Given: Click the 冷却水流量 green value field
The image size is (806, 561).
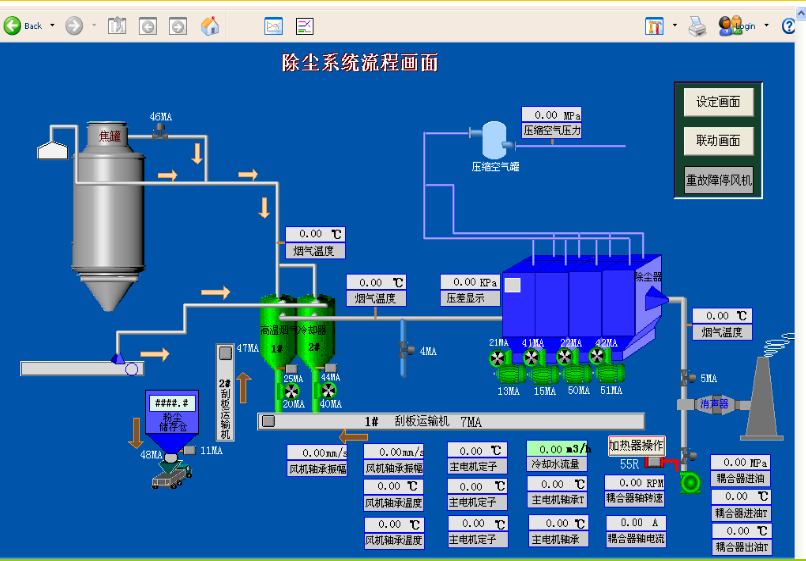Looking at the screenshot, I should click(559, 450).
